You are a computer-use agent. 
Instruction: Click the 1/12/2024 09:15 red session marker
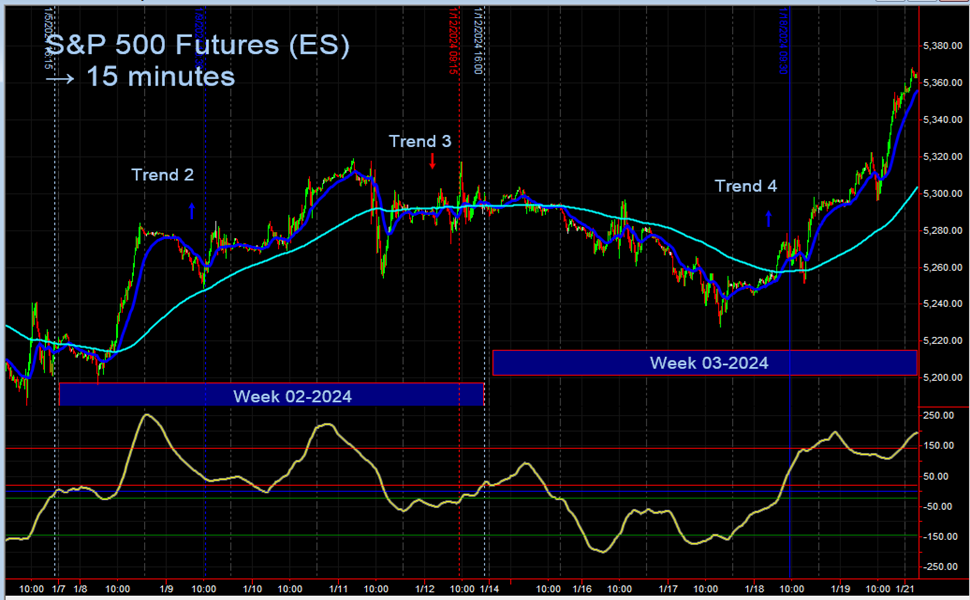point(457,300)
